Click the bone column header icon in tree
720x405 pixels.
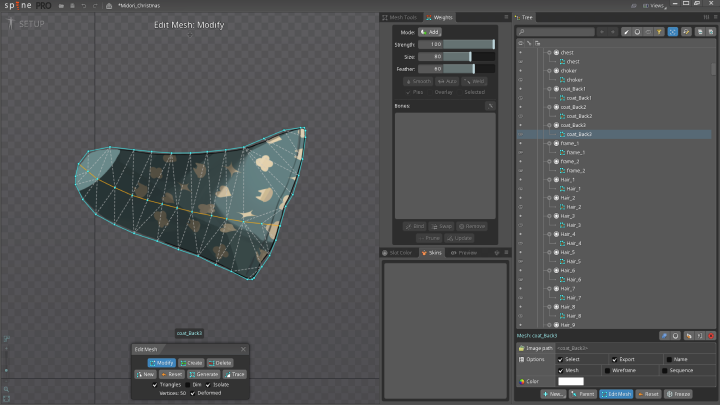[x=529, y=43]
